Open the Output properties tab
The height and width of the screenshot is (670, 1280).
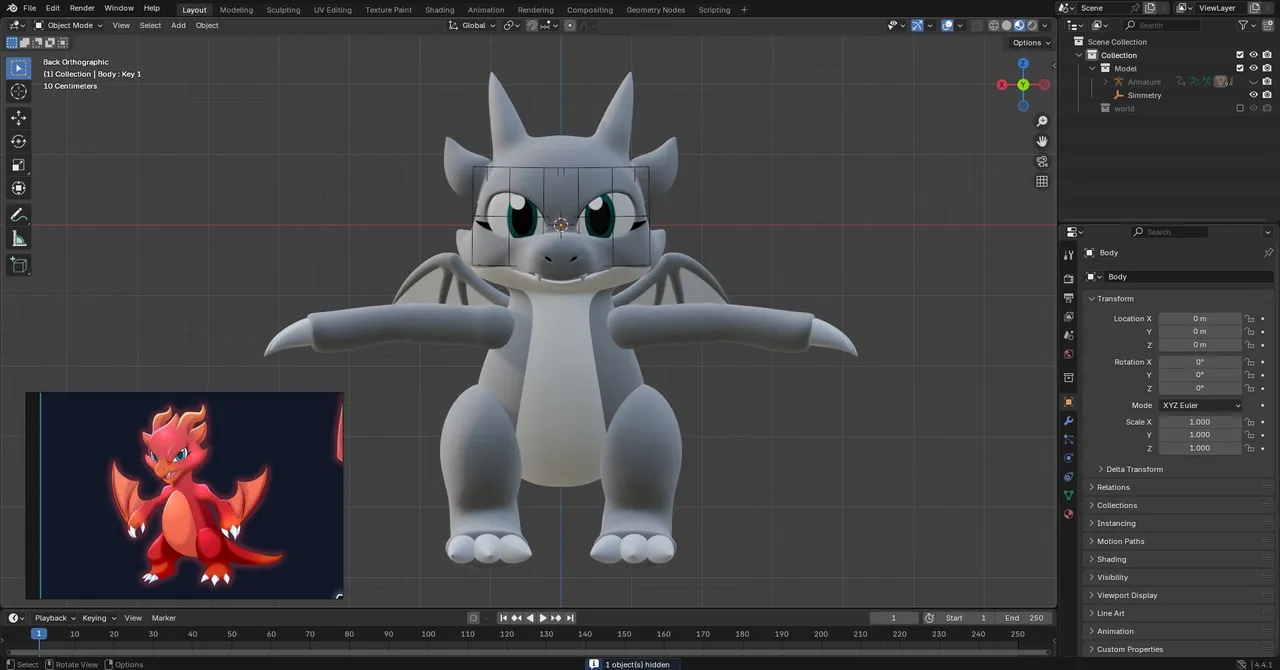click(1068, 298)
